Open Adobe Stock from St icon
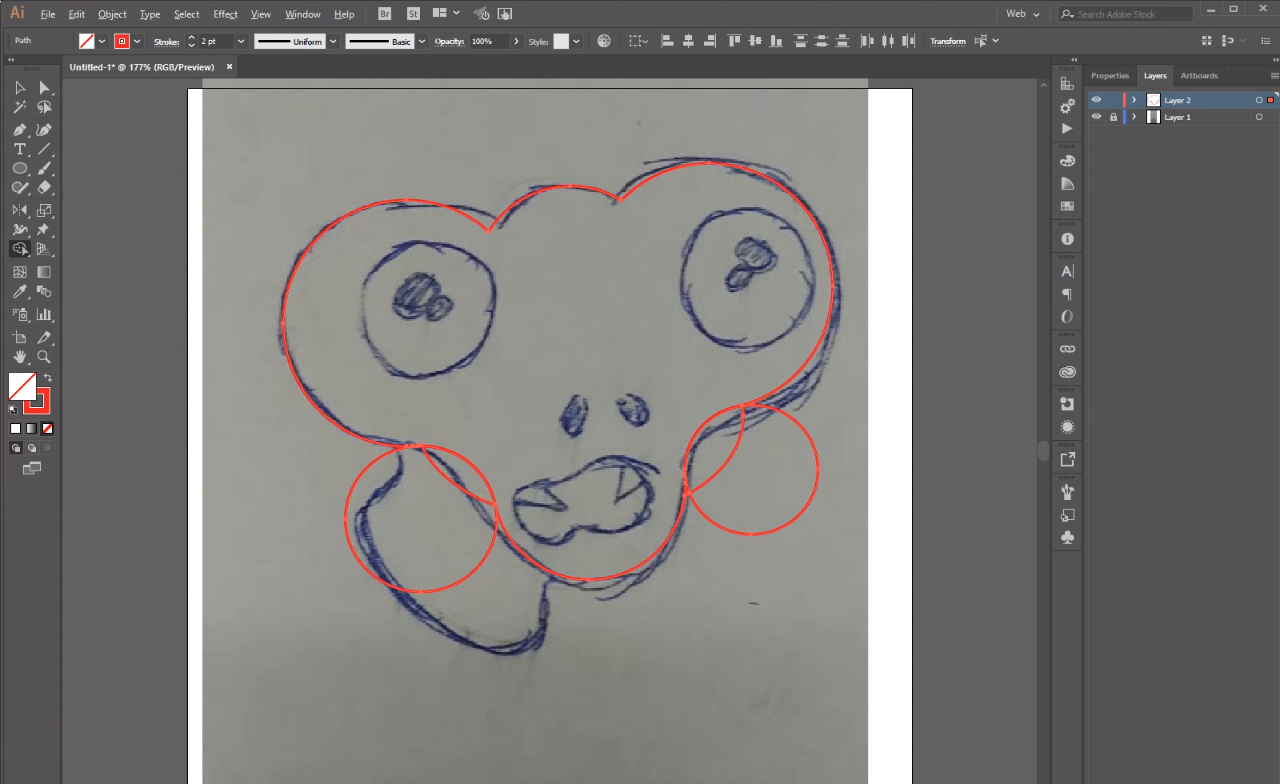Image resolution: width=1280 pixels, height=784 pixels. pyautogui.click(x=413, y=14)
